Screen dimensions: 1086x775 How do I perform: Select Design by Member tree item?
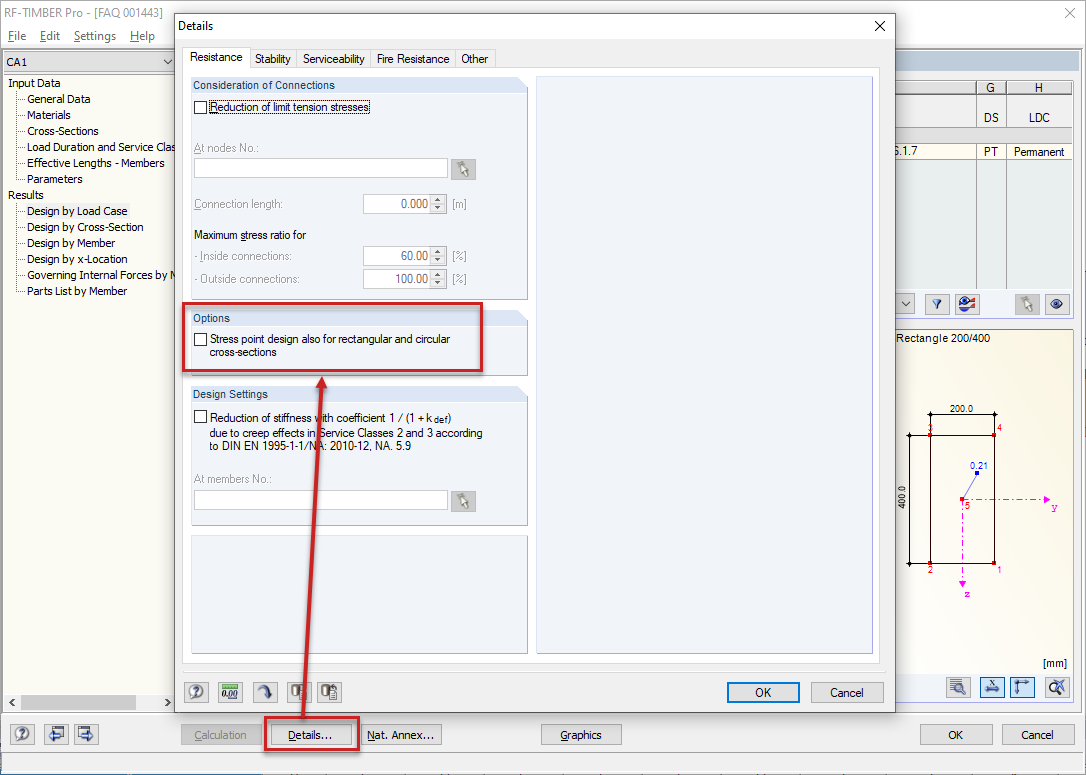[71, 243]
